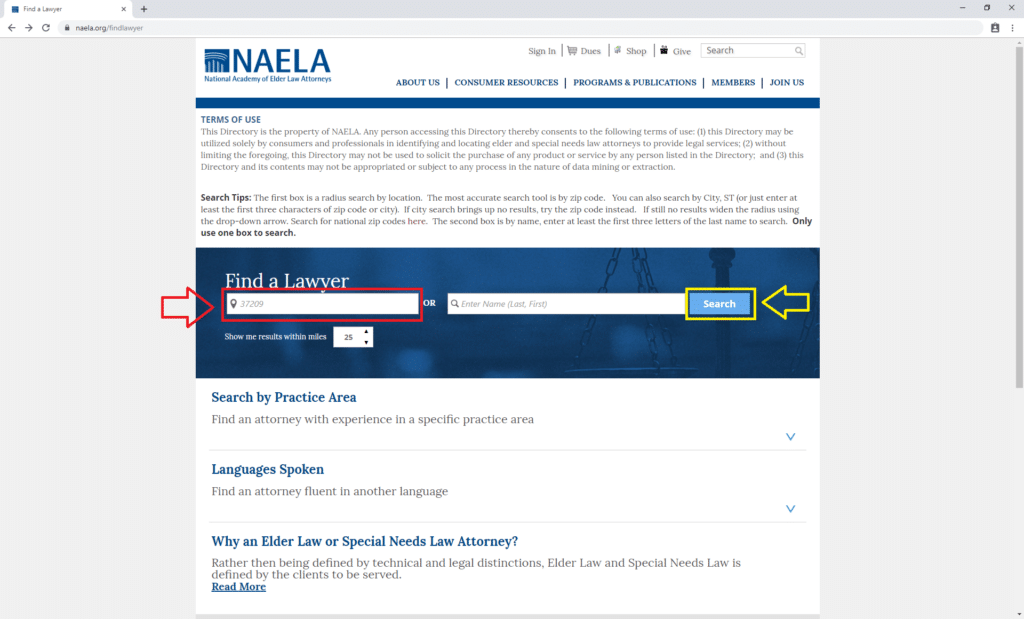Expand the Search by Practice Area chevron

790,437
